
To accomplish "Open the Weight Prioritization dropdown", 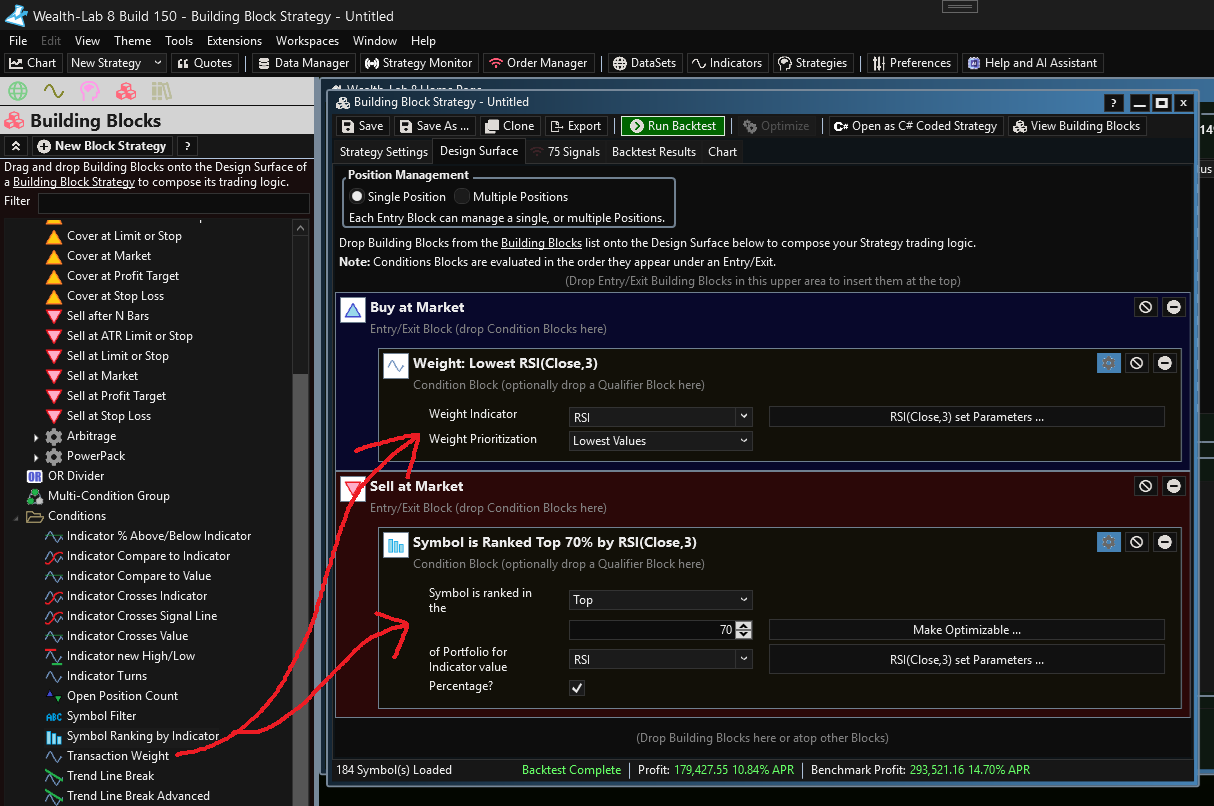I will pyautogui.click(x=660, y=441).
